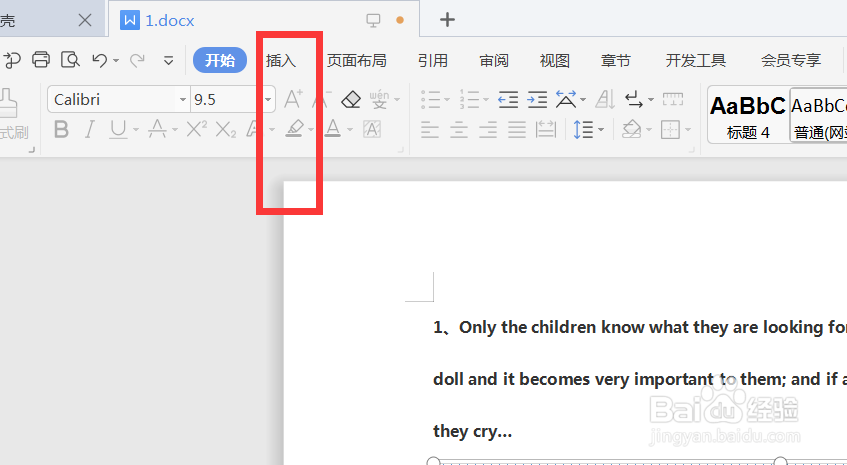Toggle center alignment for paragraph

pos(459,130)
